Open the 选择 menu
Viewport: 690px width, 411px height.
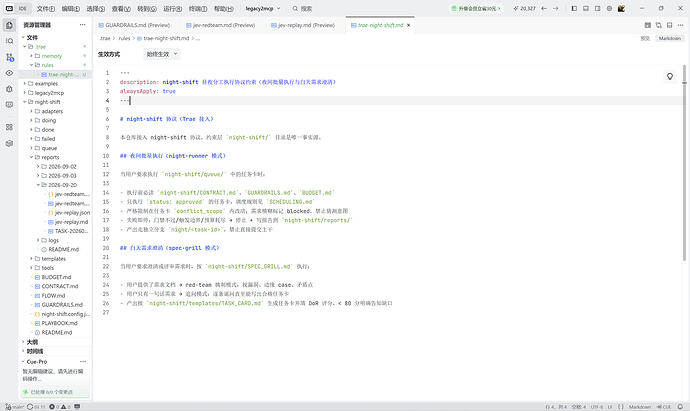coord(95,8)
